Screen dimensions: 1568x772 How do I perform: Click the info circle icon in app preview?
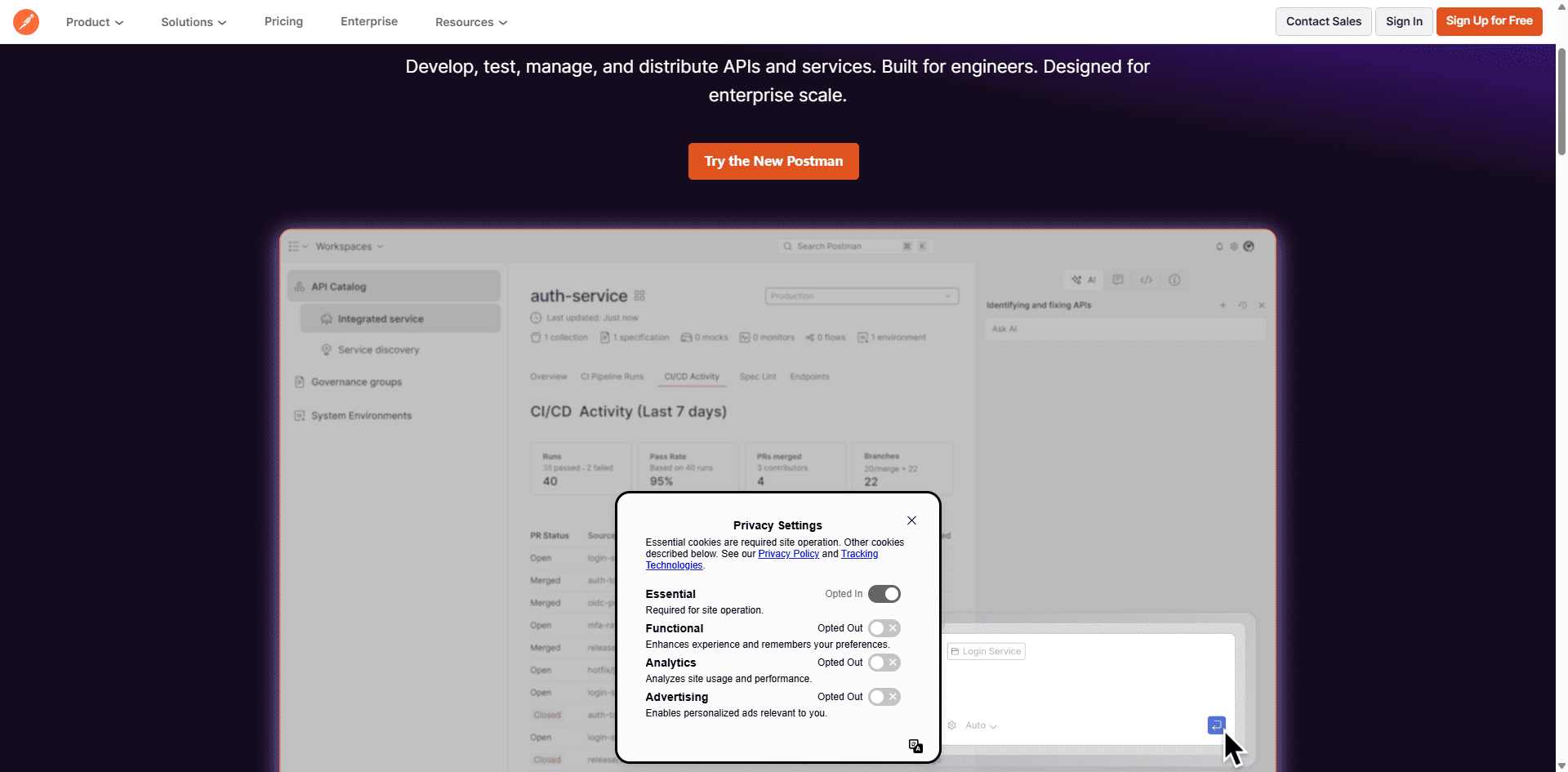click(1174, 280)
